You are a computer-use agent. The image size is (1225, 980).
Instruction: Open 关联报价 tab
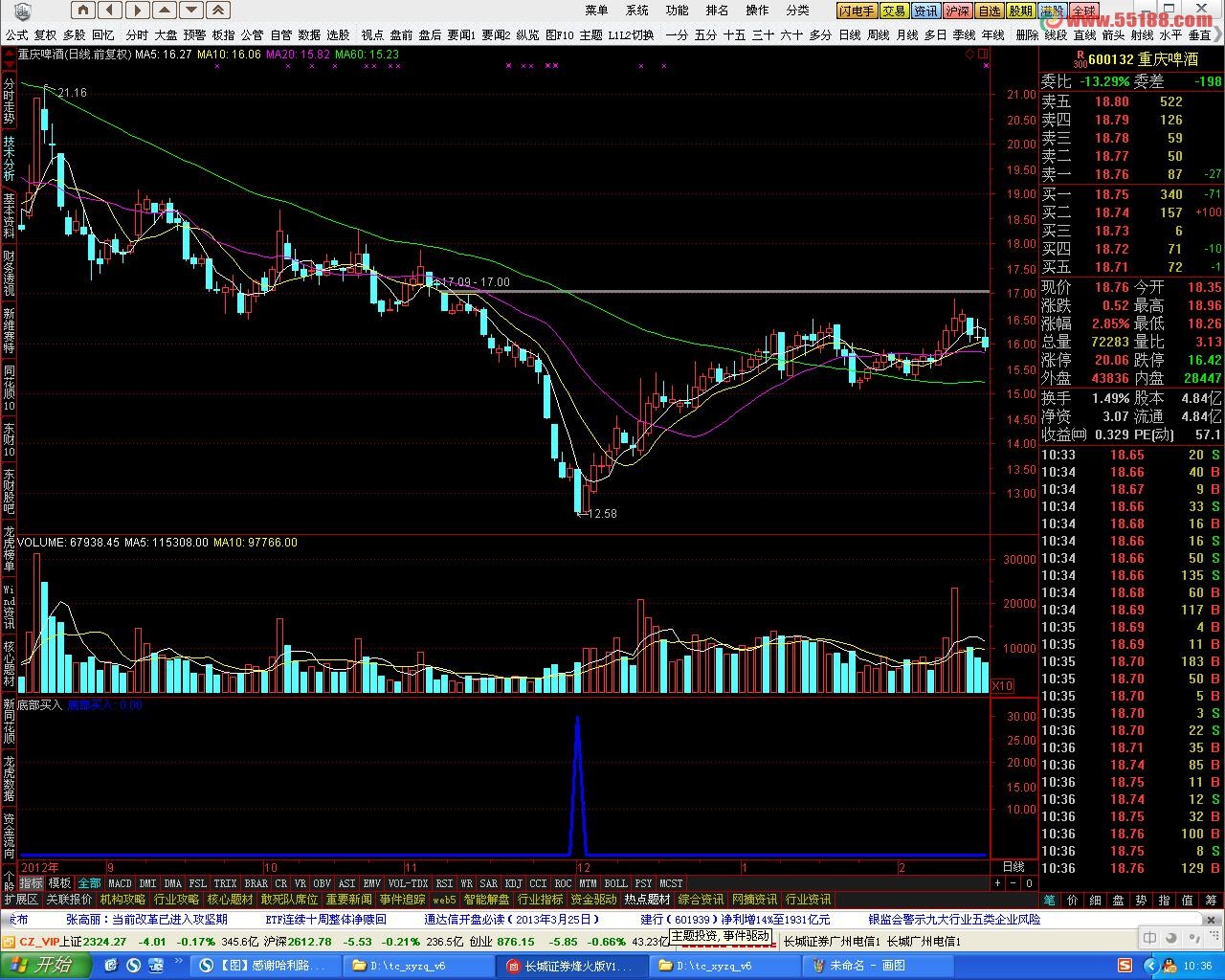70,900
